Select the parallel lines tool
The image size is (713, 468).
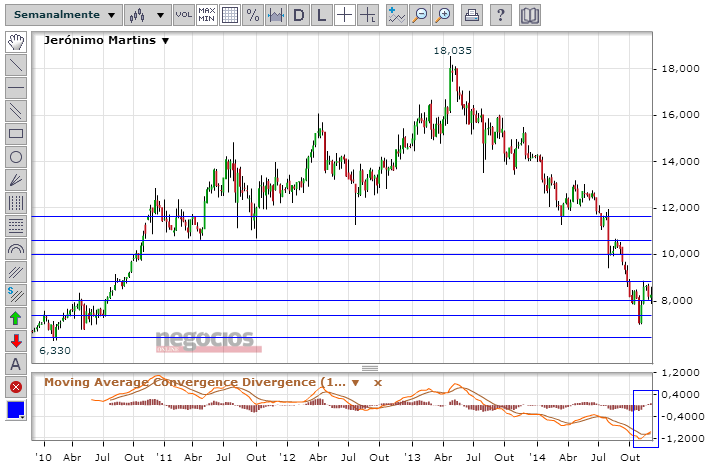(x=16, y=111)
